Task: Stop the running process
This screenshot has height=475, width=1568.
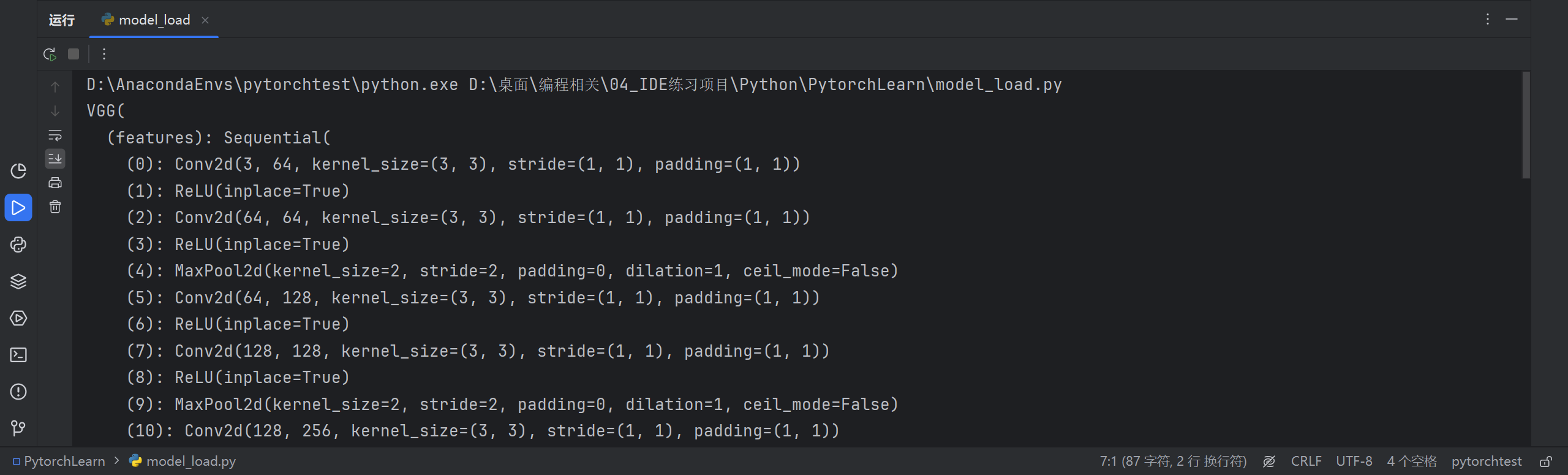Action: 73,54
